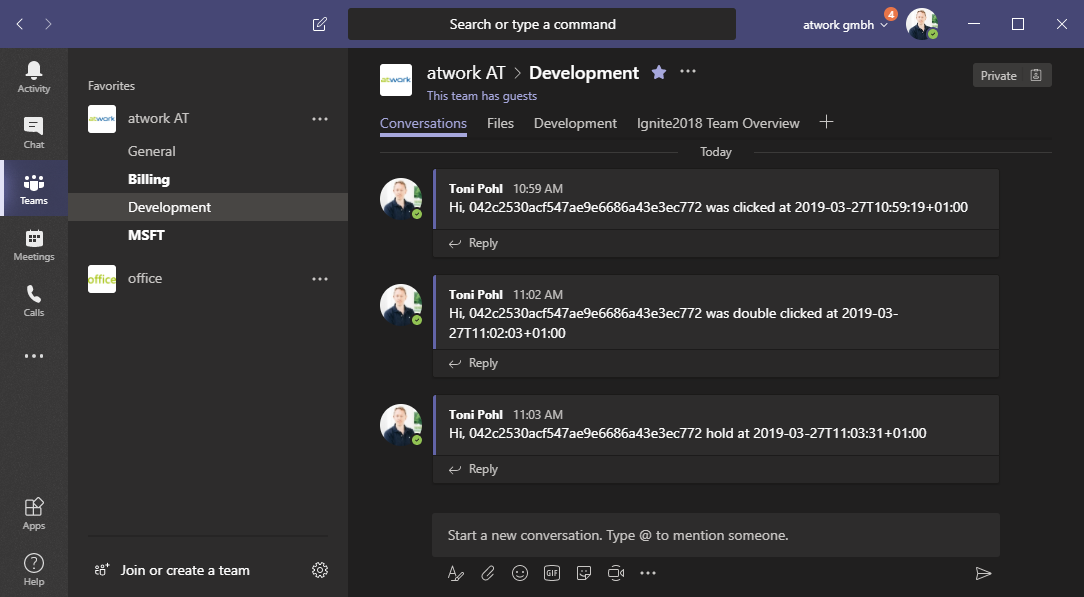This screenshot has width=1084, height=597.
Task: Open more options for office team
Action: [x=320, y=279]
